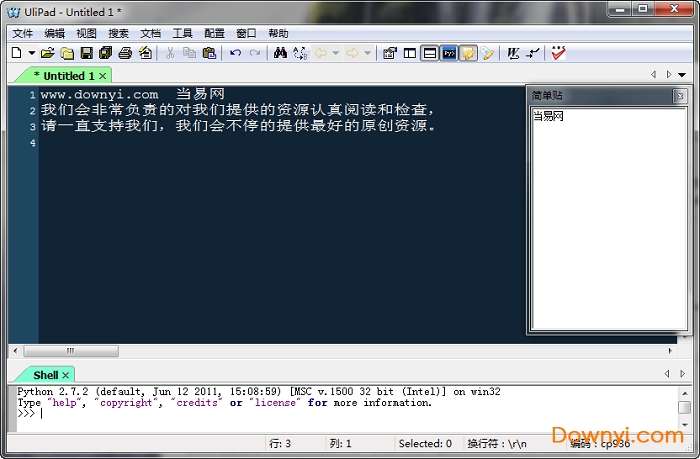Toggle the yellow sticky note icon
The width and height of the screenshot is (700, 459).
click(468, 53)
